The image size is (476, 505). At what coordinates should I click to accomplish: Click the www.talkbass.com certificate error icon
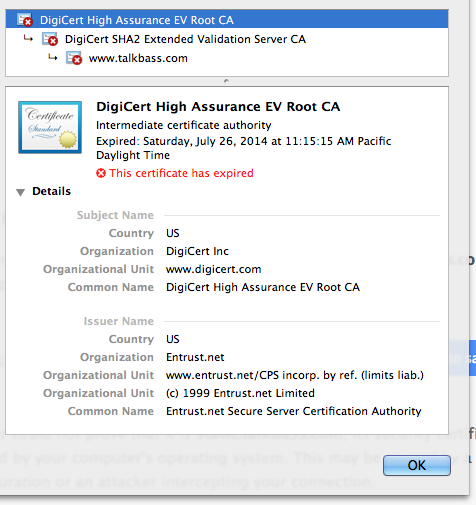tap(74, 58)
